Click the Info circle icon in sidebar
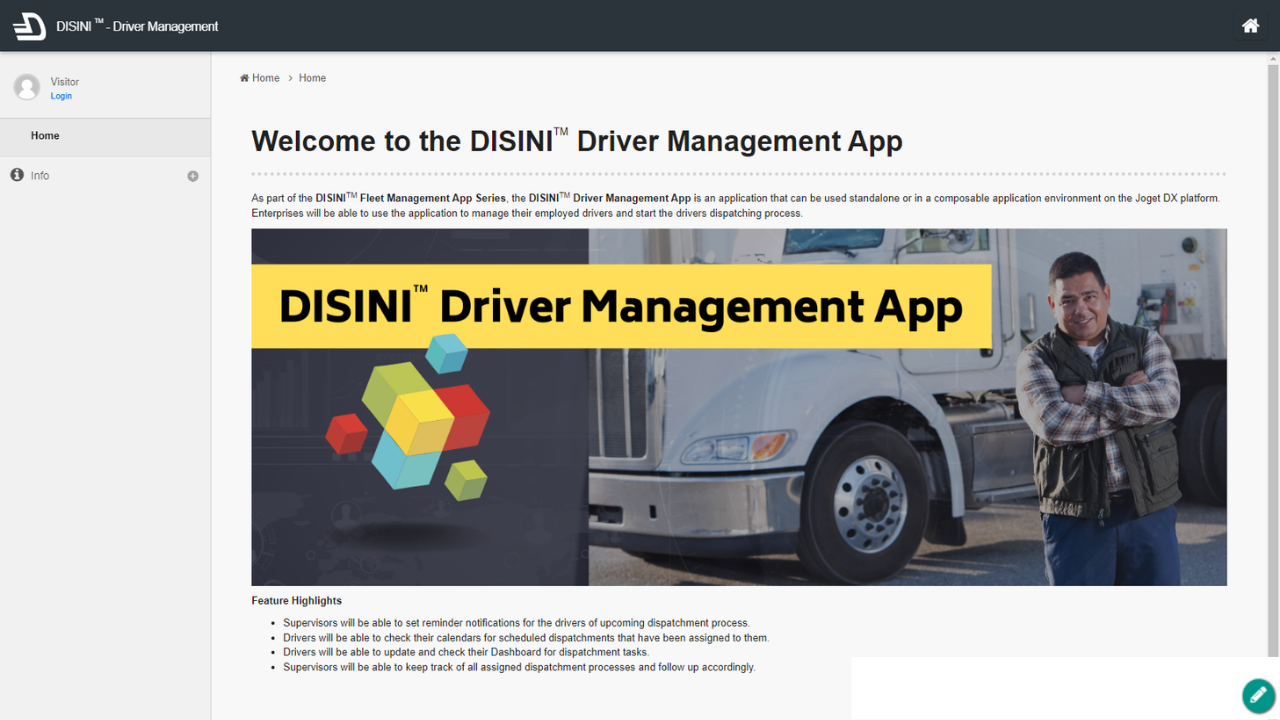This screenshot has height=720, width=1280. pos(17,175)
